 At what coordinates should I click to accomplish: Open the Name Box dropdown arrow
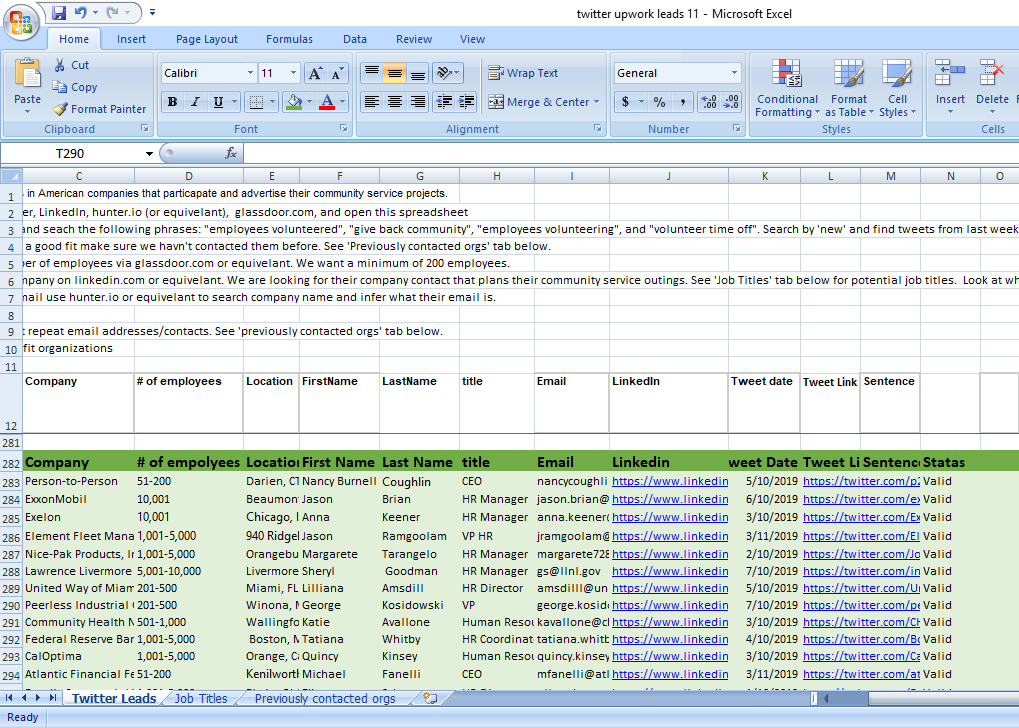(x=150, y=154)
